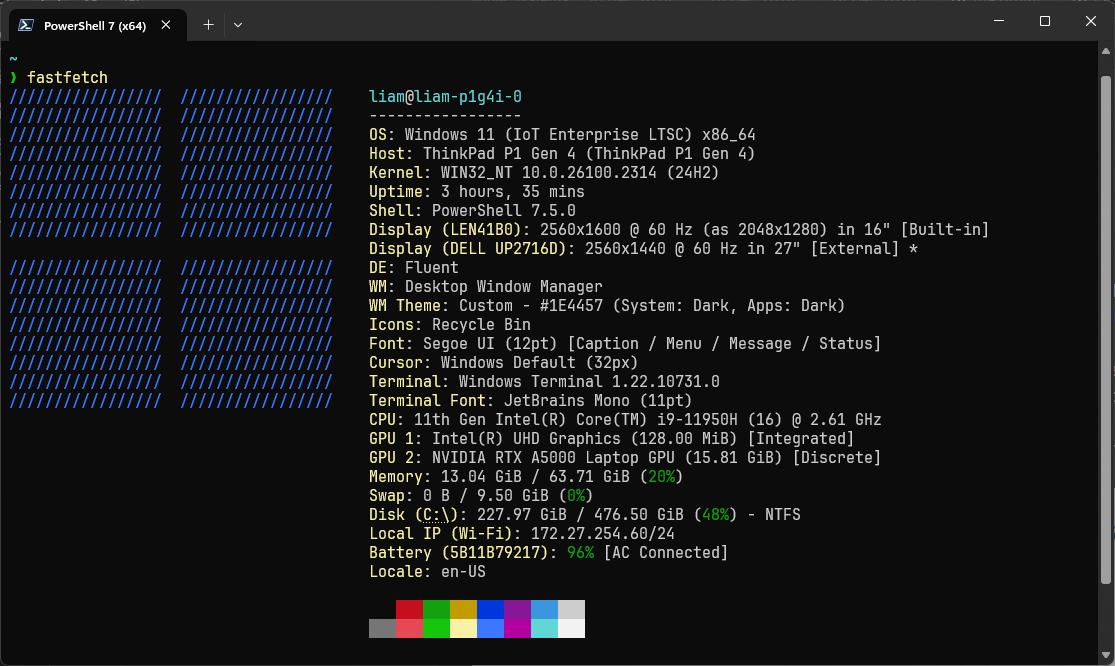This screenshot has width=1115, height=666.
Task: Click the white swatch in bottom row
Action: point(572,628)
